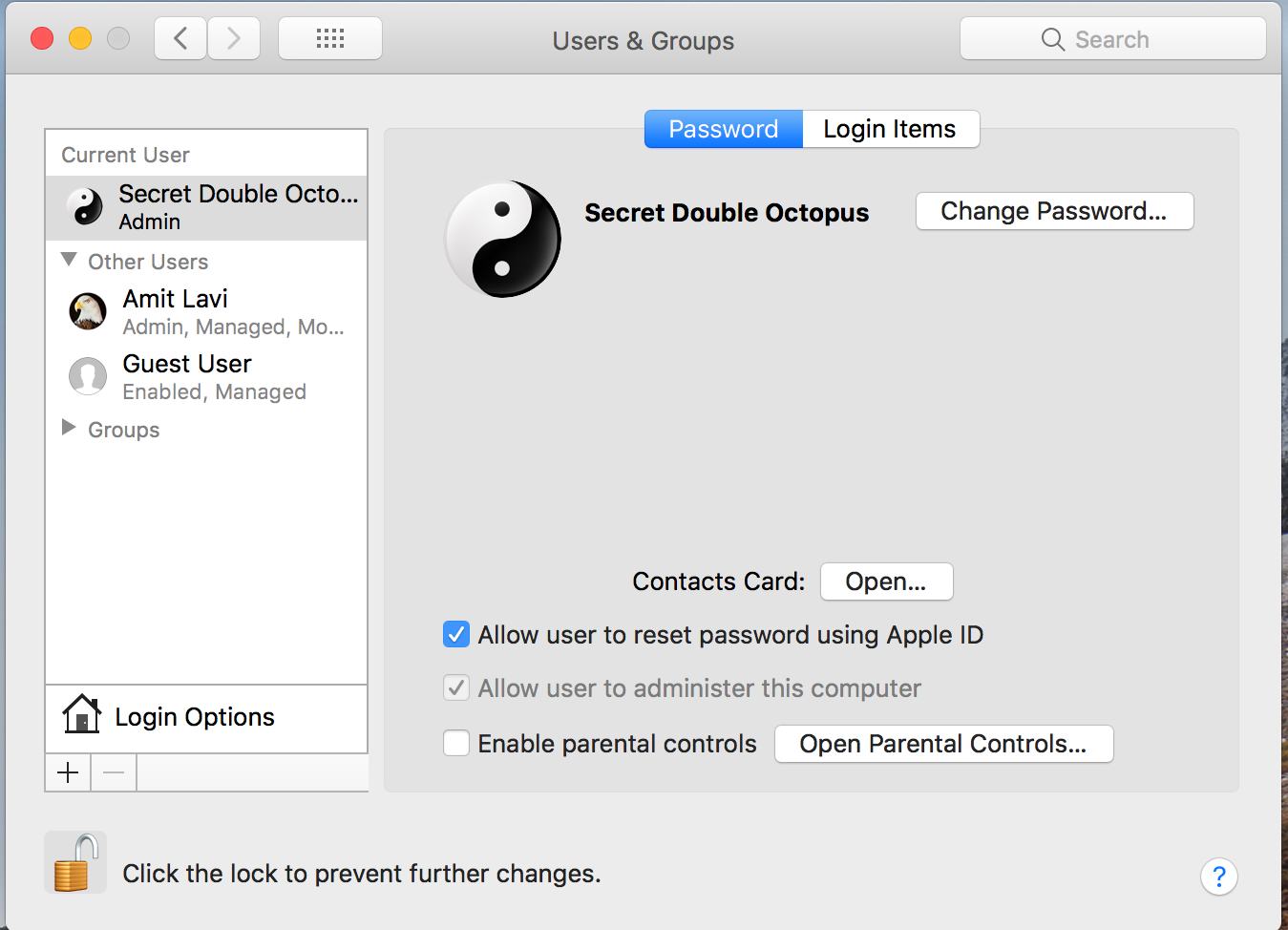Select Amit Lavi in user list
The image size is (1288, 930).
(x=206, y=312)
